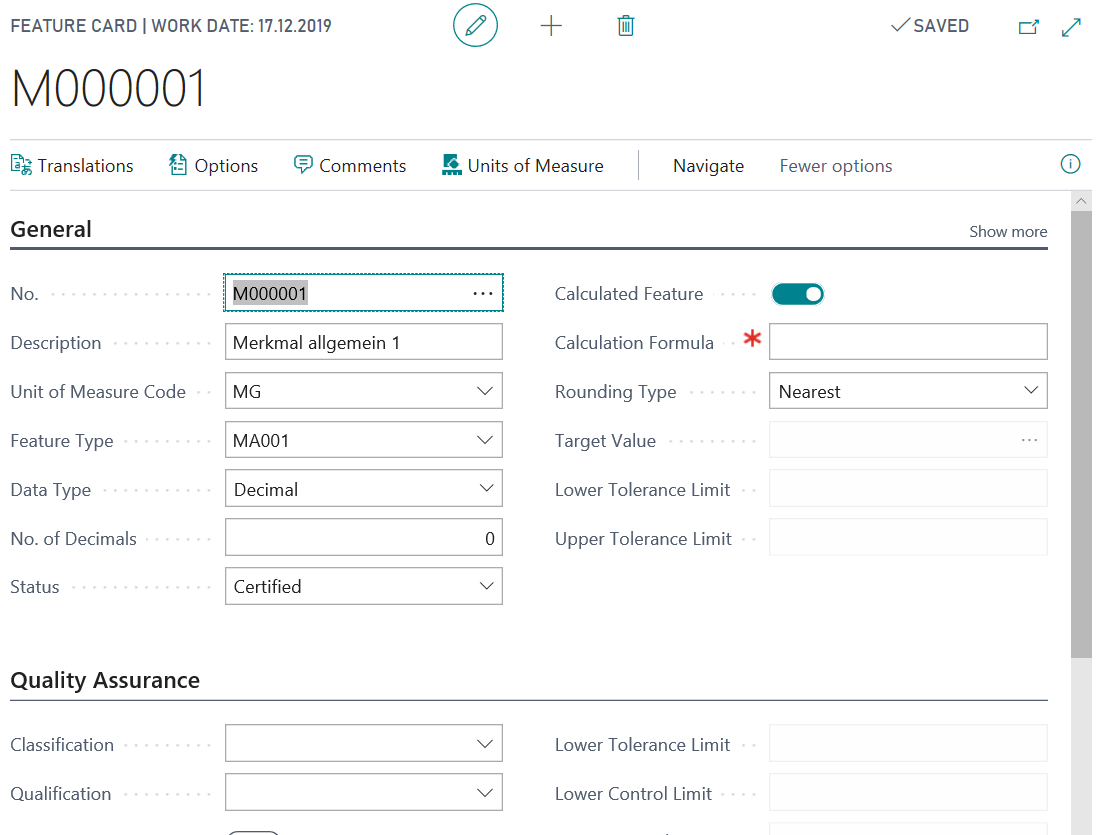This screenshot has width=1101, height=835.
Task: Open the Feature Type dropdown
Action: (484, 440)
